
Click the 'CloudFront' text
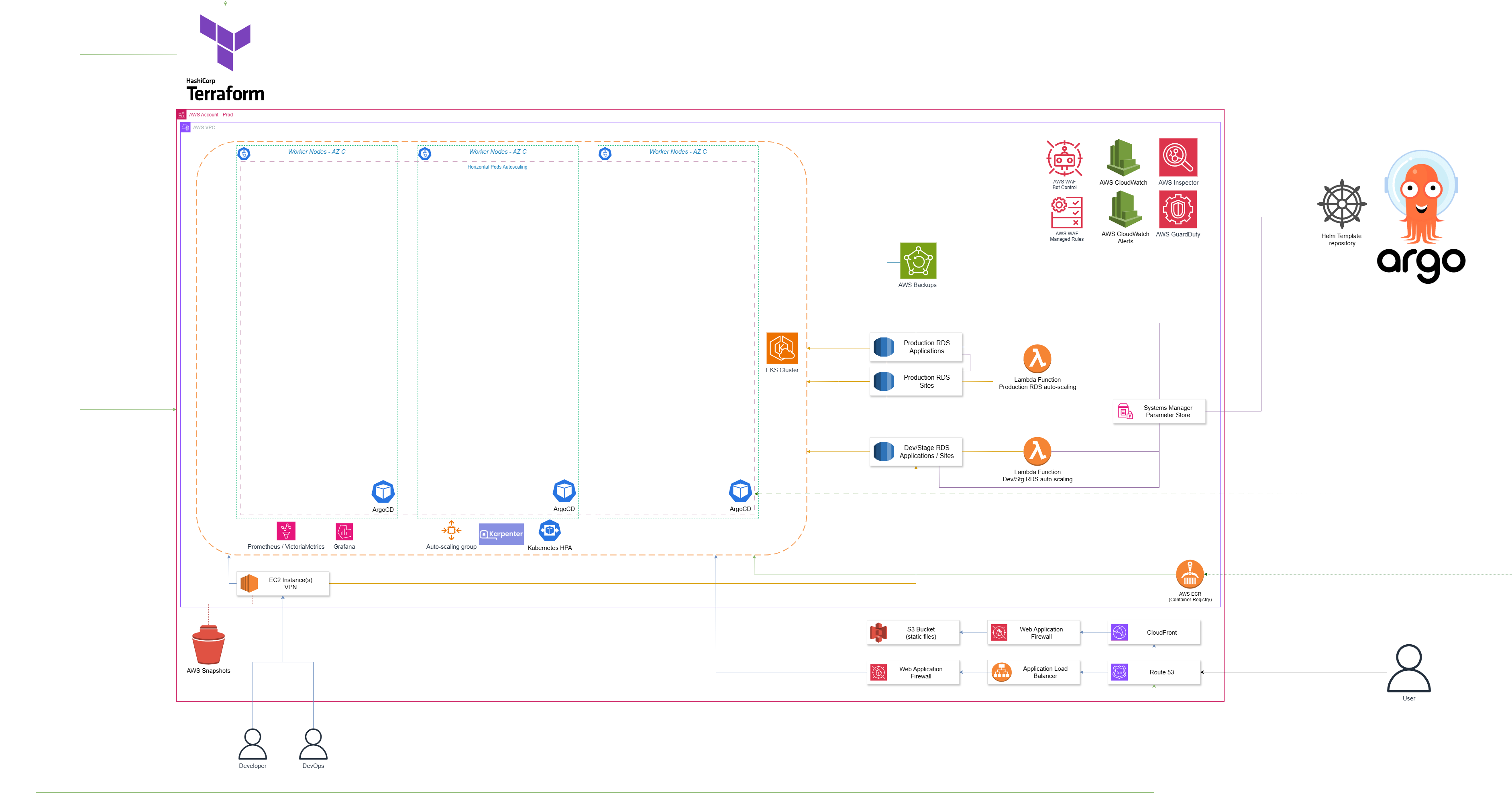(x=1162, y=632)
